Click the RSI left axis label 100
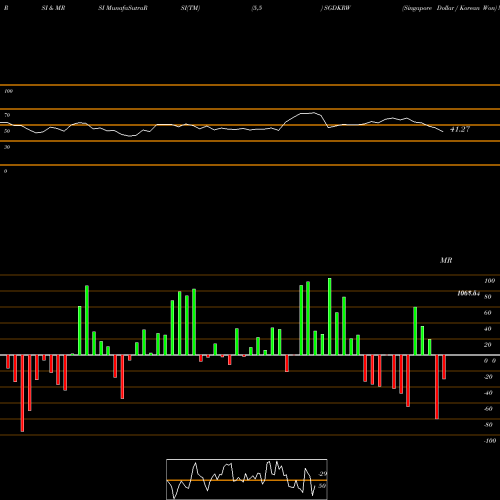This screenshot has height=500, width=500. 8,91
